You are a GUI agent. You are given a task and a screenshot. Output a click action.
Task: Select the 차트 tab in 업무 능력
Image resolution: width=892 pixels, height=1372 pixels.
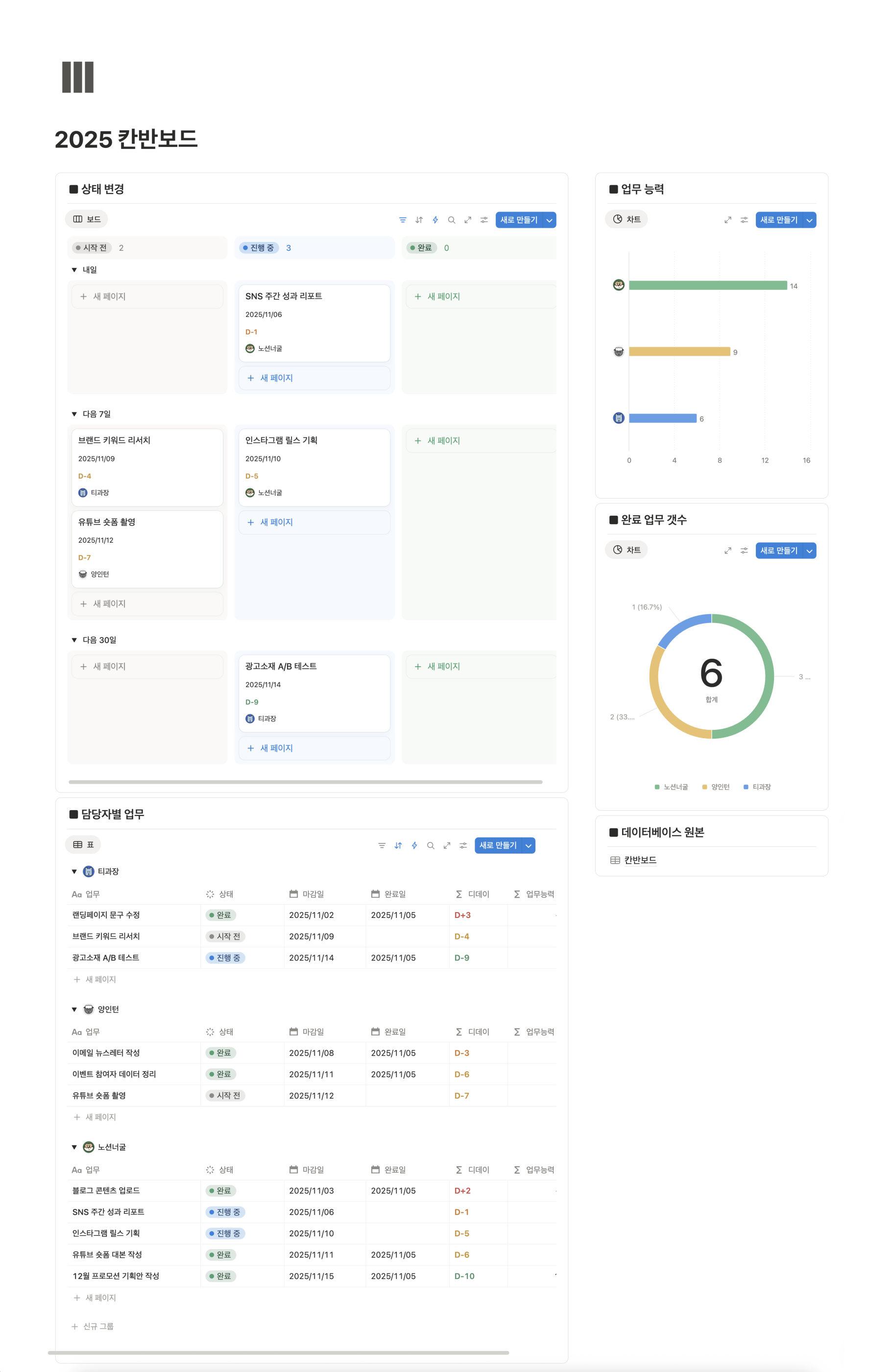(x=626, y=219)
